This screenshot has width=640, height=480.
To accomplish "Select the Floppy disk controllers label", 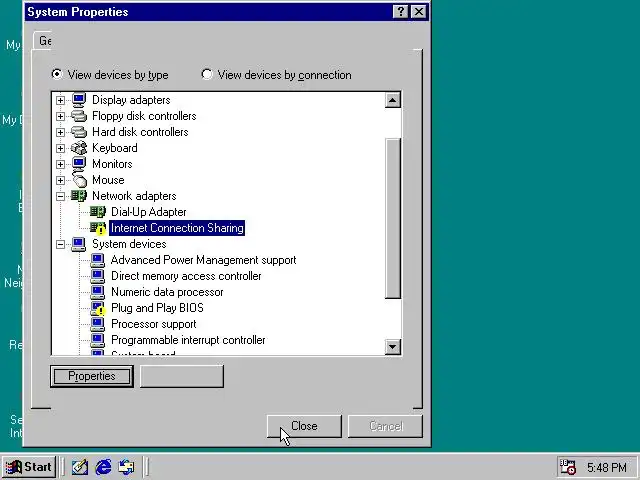I will (144, 116).
